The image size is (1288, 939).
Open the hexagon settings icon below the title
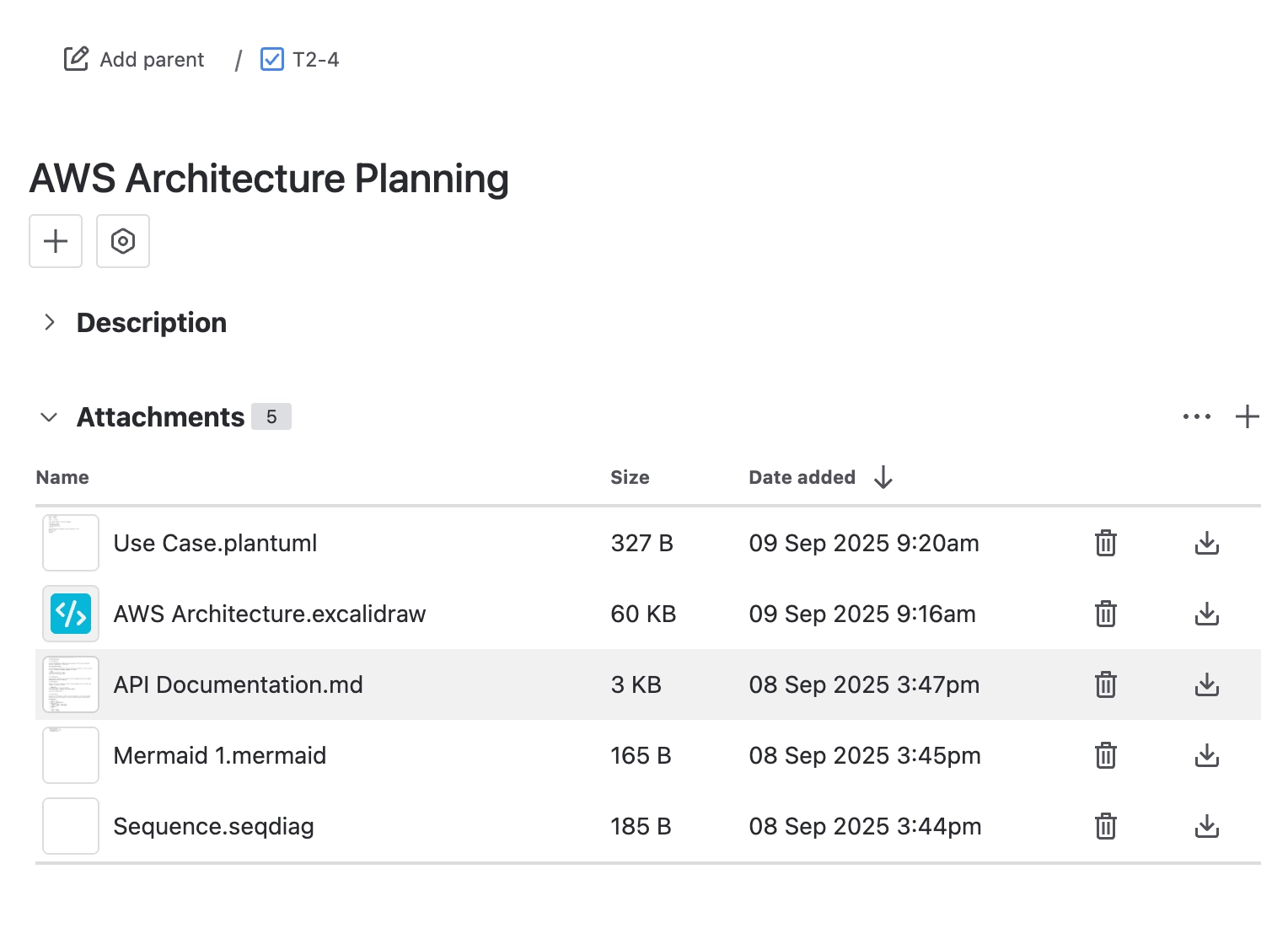coord(123,241)
